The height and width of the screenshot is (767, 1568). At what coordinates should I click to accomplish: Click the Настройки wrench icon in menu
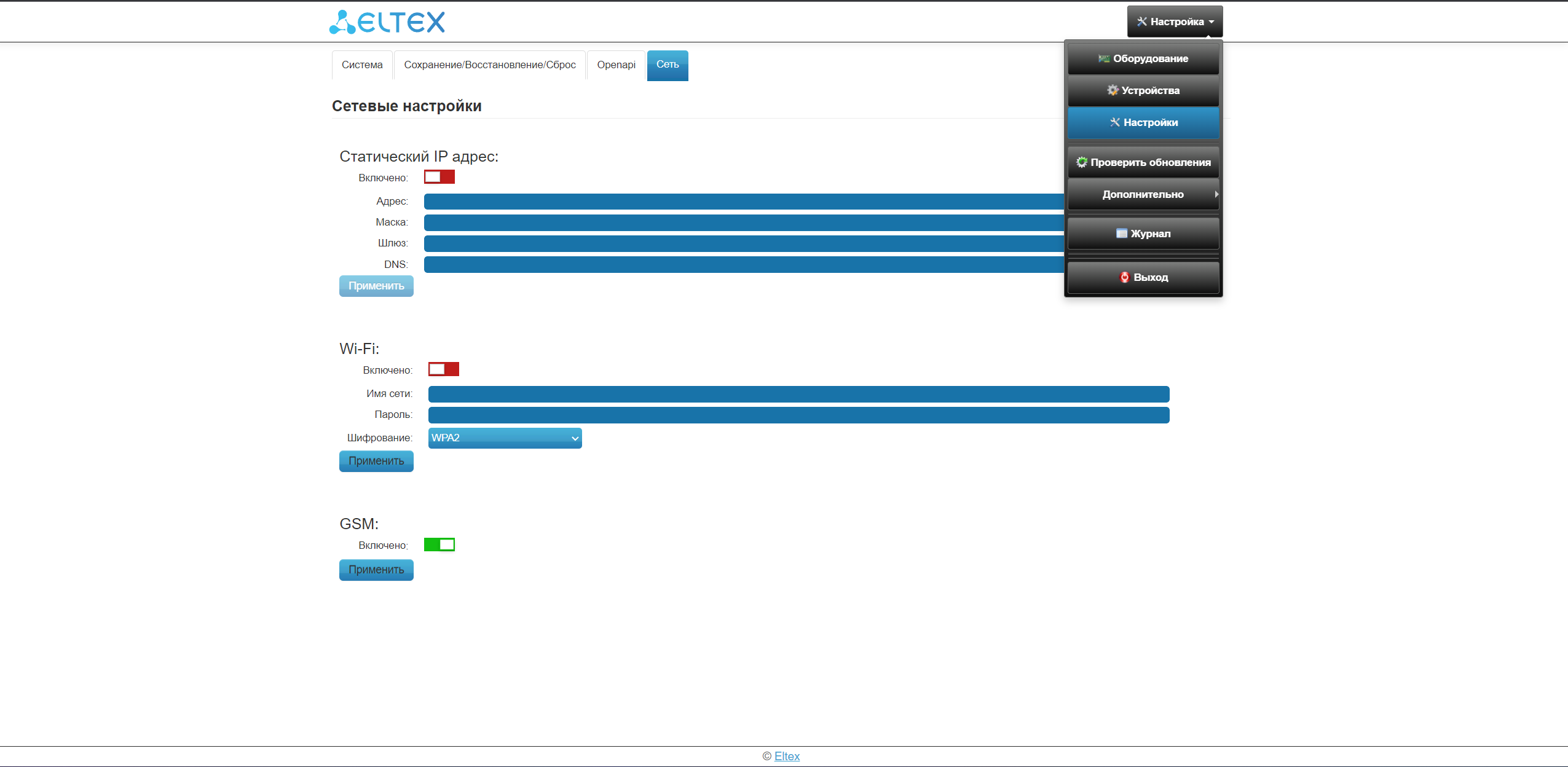pos(1114,123)
